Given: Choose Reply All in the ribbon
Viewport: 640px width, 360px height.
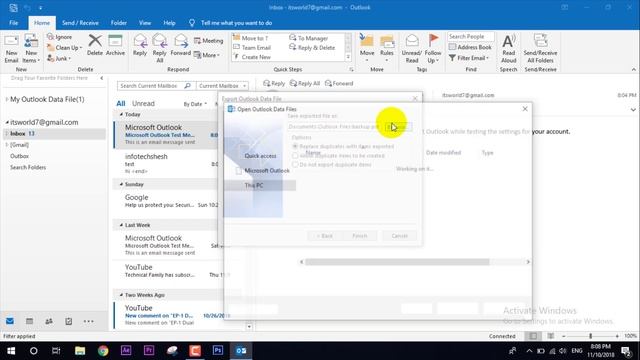Looking at the screenshot, I should tap(160, 49).
